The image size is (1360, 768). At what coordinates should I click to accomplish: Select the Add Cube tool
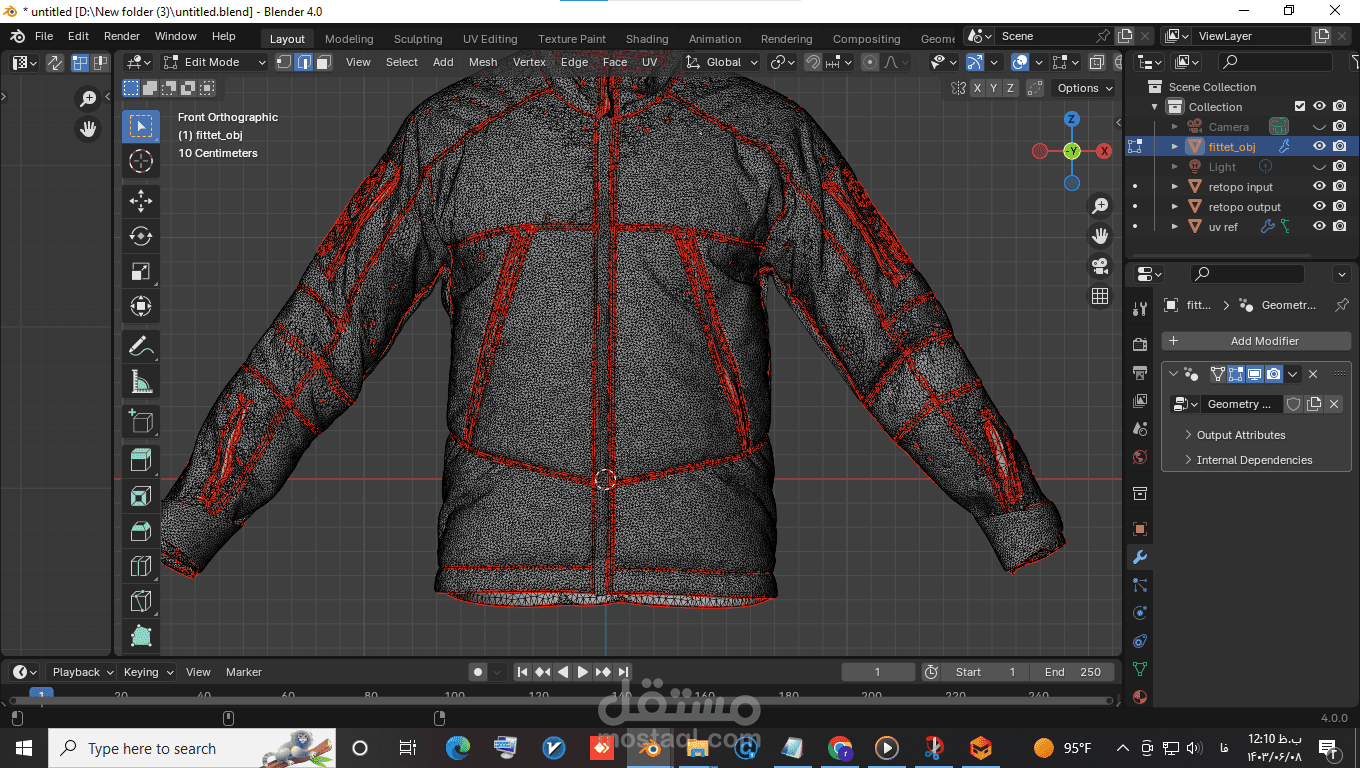click(x=141, y=422)
